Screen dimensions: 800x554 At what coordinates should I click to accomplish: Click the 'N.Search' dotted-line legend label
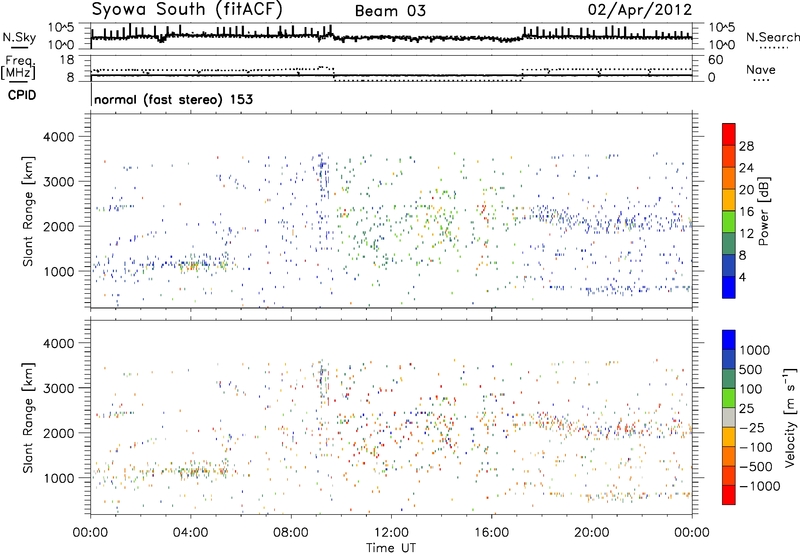(x=772, y=37)
